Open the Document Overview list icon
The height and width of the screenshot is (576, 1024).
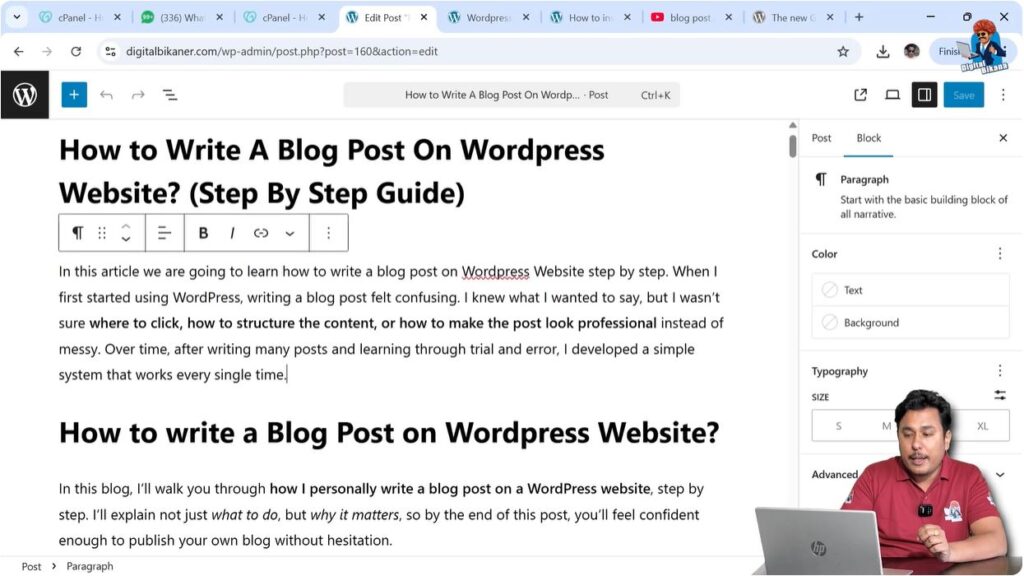pos(170,94)
